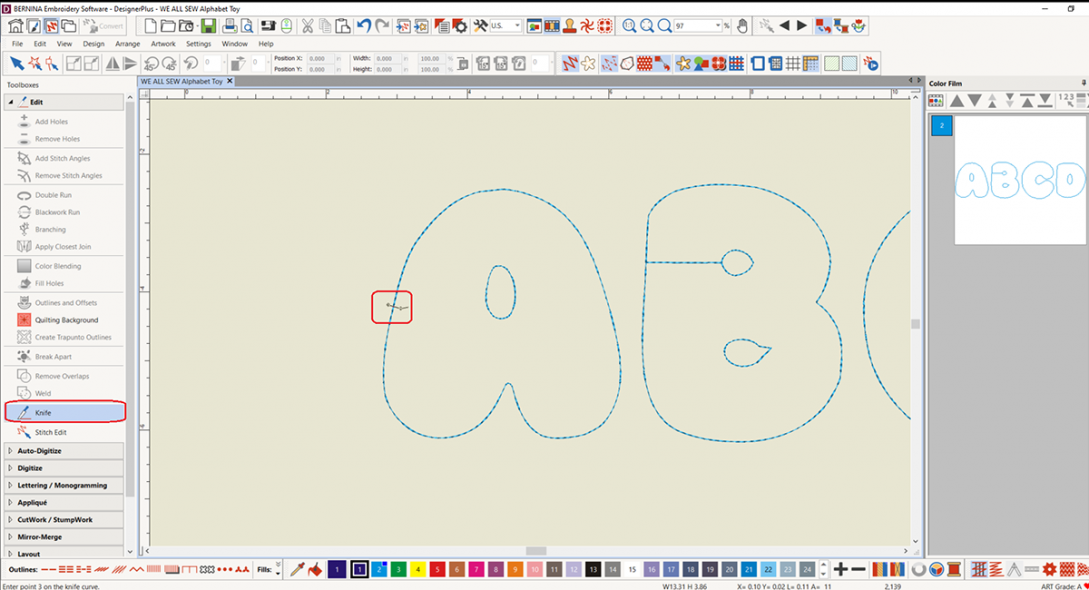This screenshot has height=590, width=1089.
Task: Click Stitch Edit in the toolbox
Action: (x=51, y=432)
